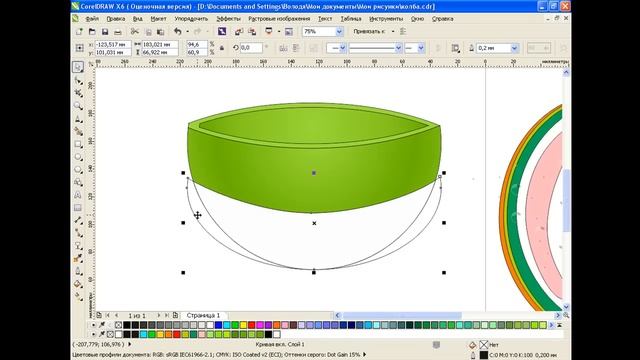Save the document with floppy icon
The height and width of the screenshot is (360, 640).
pyautogui.click(x=105, y=31)
